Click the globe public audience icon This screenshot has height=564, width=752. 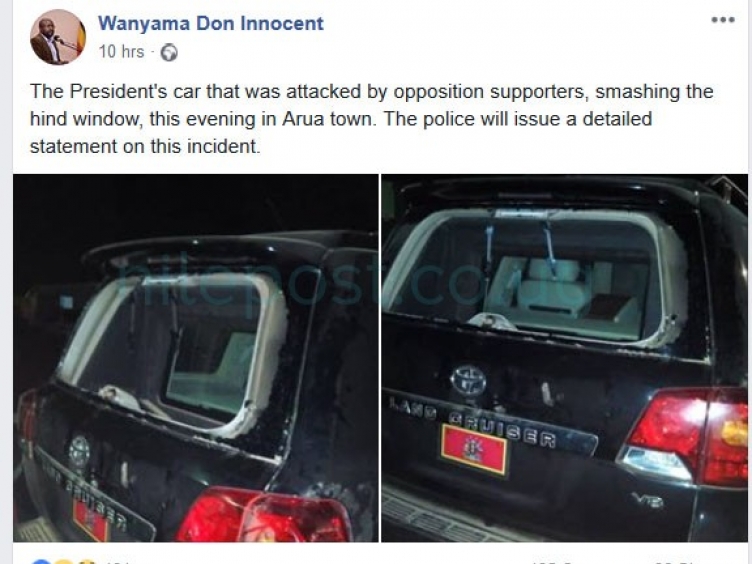(x=169, y=52)
